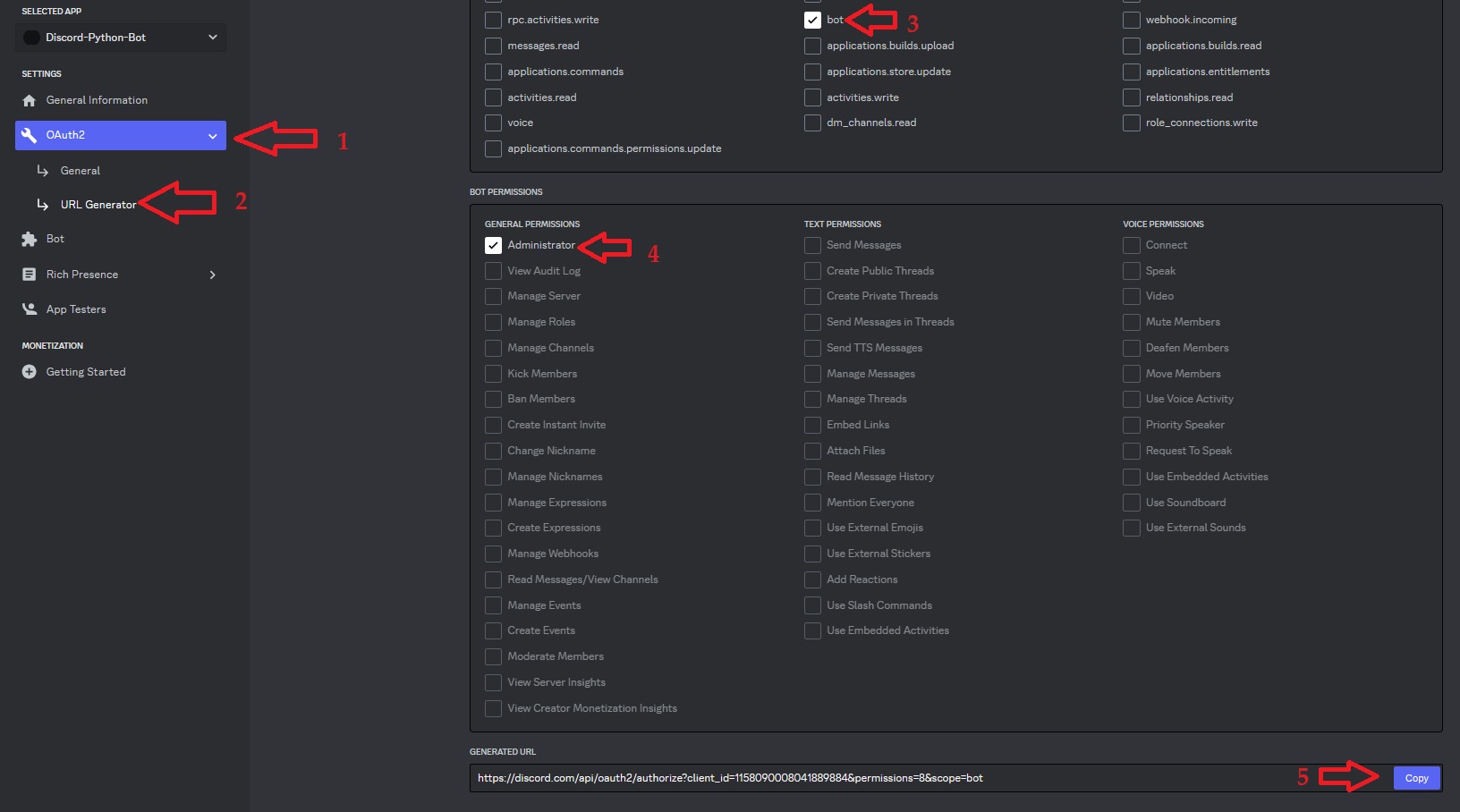
Task: Enable Use Soundboard permission
Action: 1132,503
